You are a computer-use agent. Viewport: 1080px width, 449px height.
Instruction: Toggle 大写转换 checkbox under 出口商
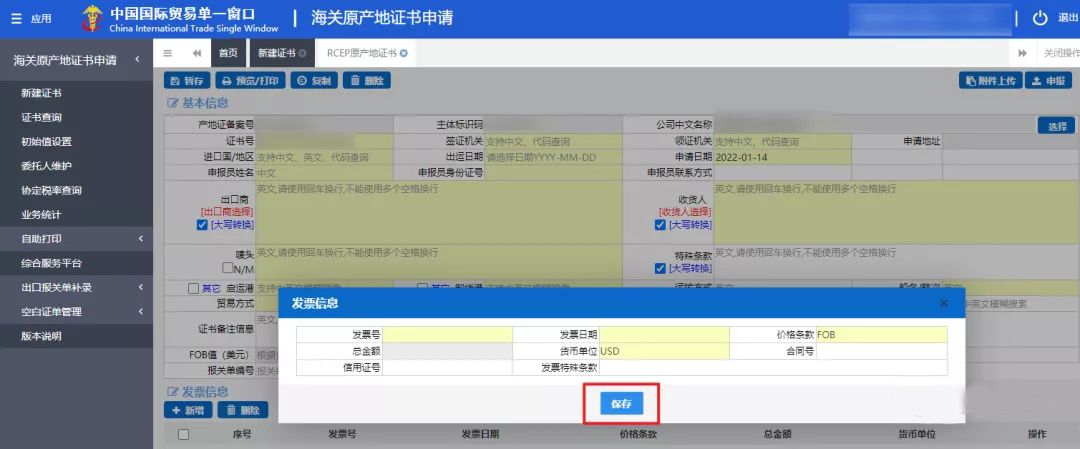[202, 225]
